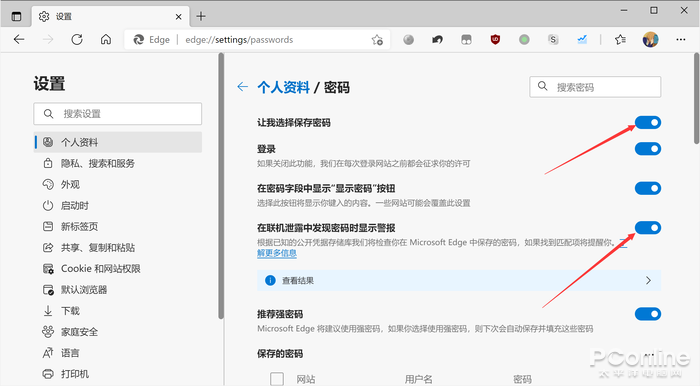Click the 用户名 column header

418,379
